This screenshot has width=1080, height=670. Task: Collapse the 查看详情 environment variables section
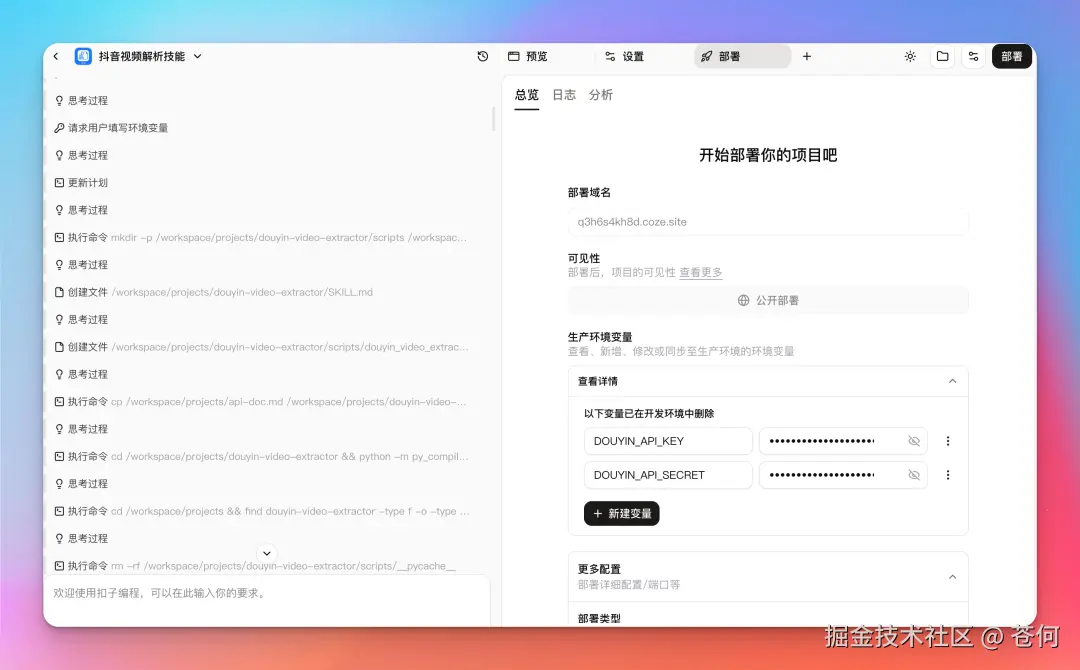(955, 381)
